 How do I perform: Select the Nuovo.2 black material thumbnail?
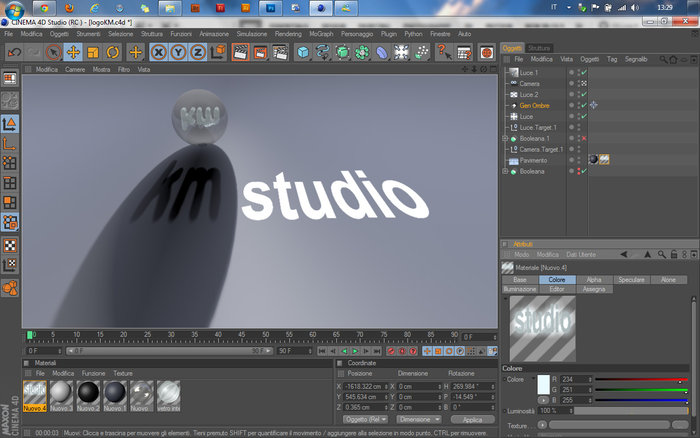[88, 396]
